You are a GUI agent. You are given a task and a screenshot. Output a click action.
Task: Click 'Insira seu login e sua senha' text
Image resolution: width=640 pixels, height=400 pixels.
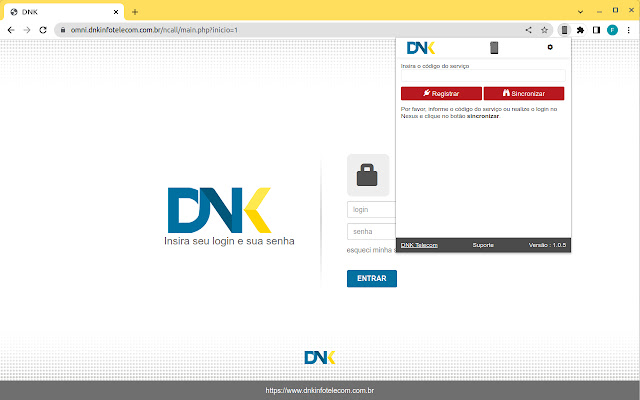pyautogui.click(x=229, y=241)
